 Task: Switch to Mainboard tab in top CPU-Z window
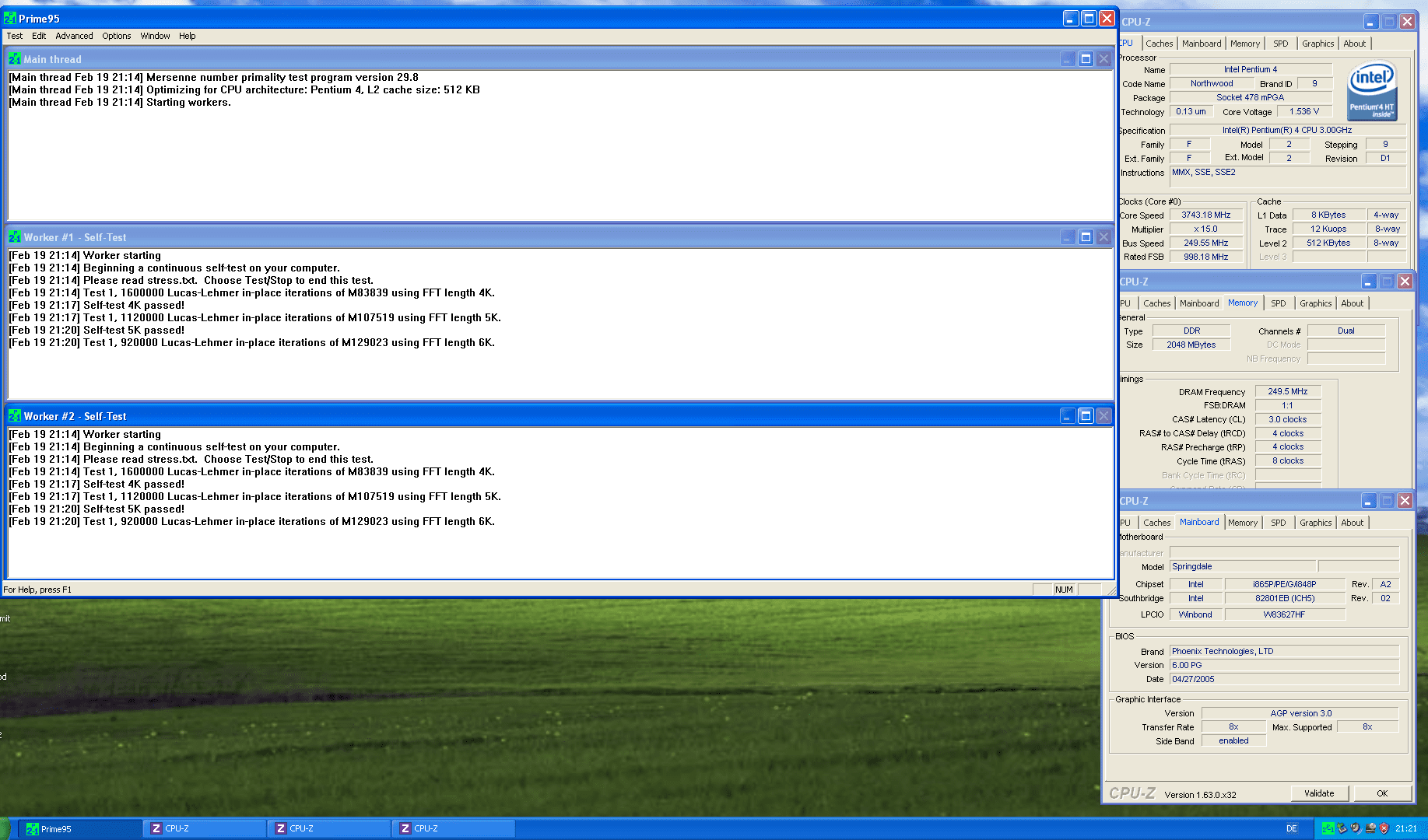(x=1202, y=44)
